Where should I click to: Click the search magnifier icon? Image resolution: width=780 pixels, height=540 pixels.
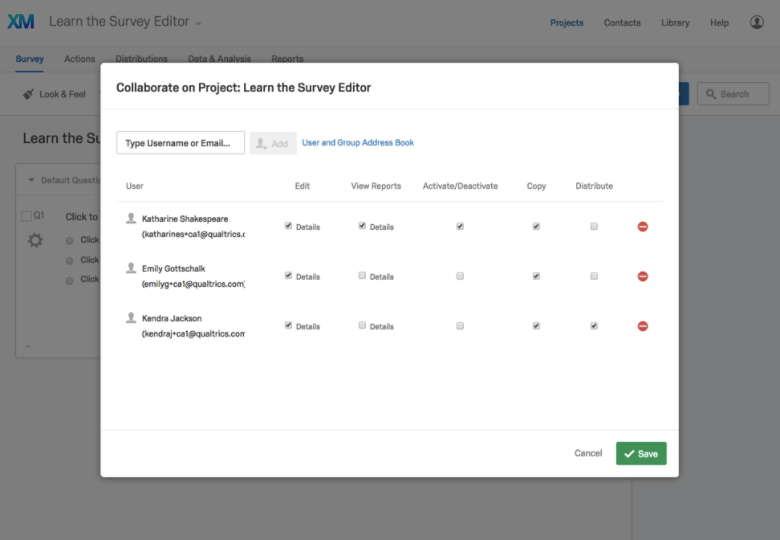[711, 94]
